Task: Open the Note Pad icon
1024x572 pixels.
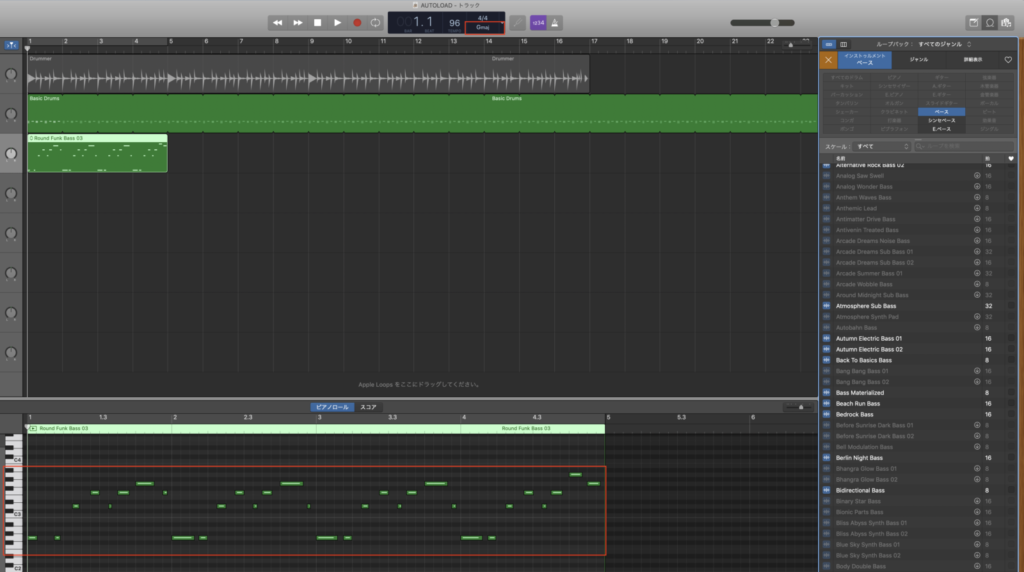Action: 973,22
